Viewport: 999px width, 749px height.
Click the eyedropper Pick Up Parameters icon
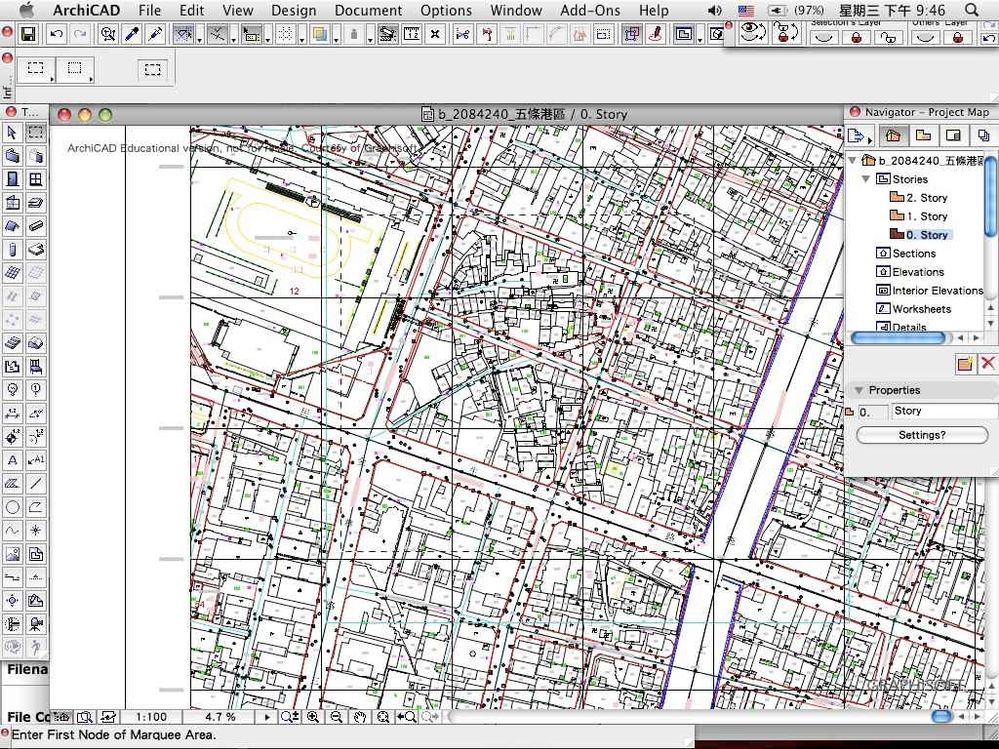(132, 35)
